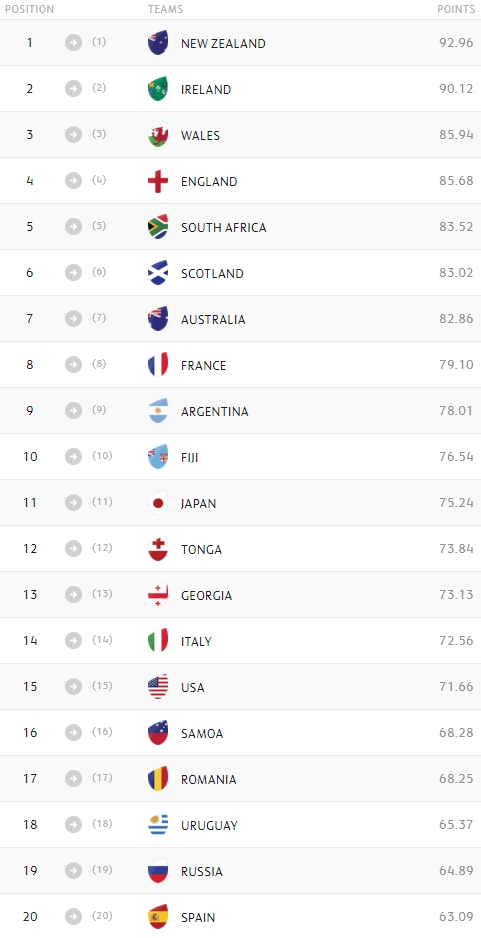The image size is (481, 938).
Task: Click the Spain flag icon
Action: pyautogui.click(x=158, y=916)
